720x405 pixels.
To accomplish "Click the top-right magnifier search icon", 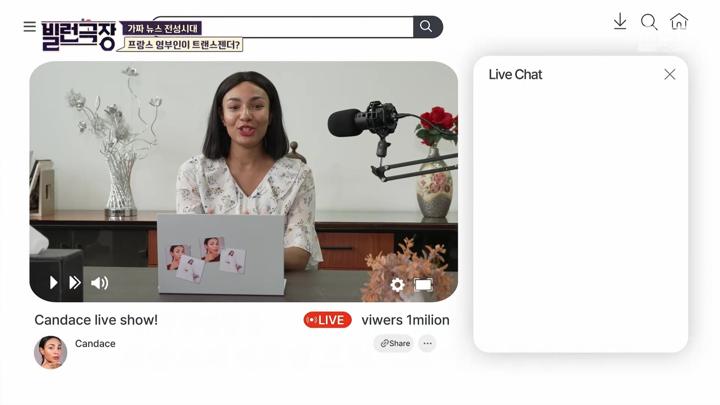I will point(649,22).
